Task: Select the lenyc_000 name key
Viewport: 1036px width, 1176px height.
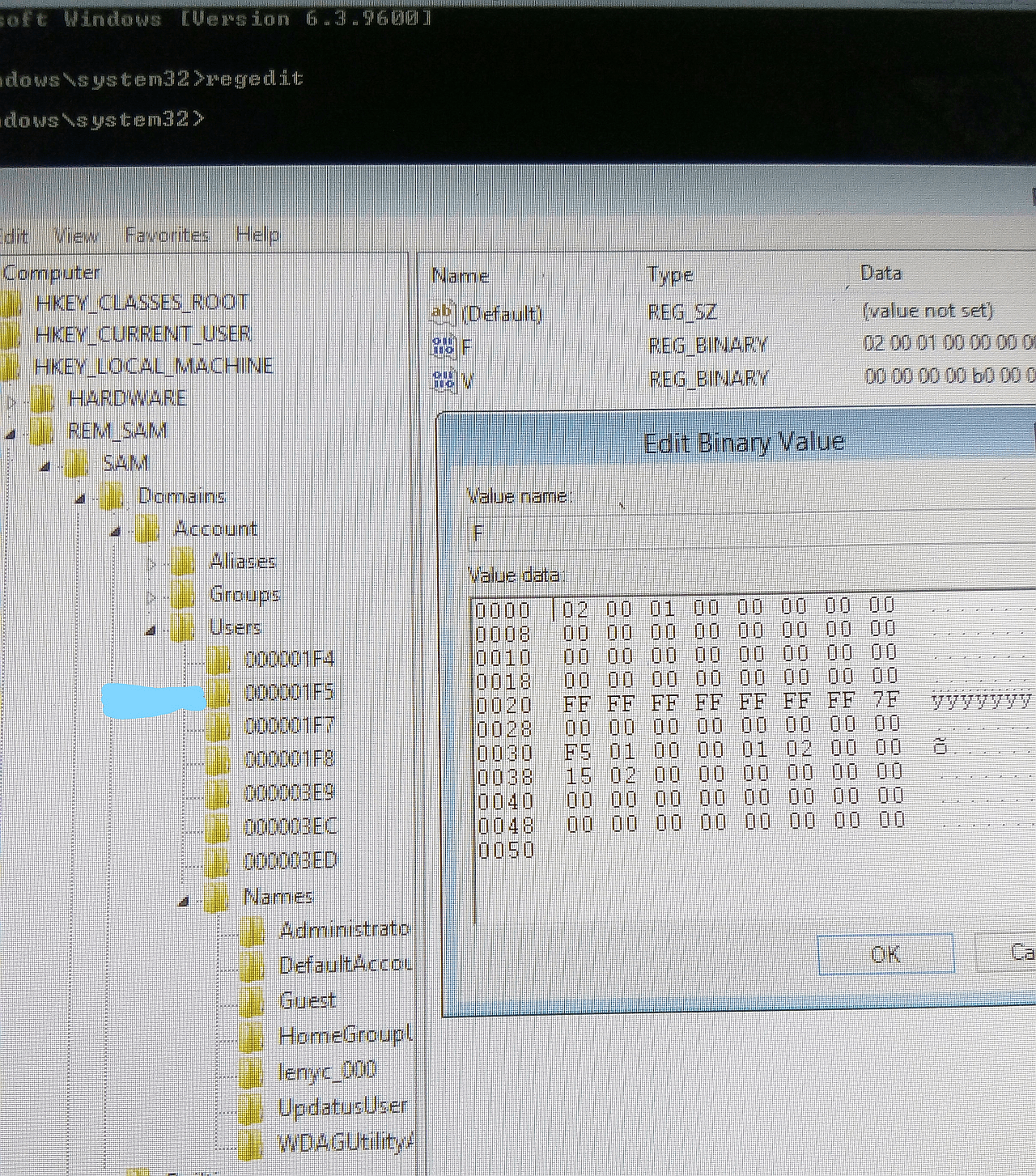Action: pos(327,1071)
